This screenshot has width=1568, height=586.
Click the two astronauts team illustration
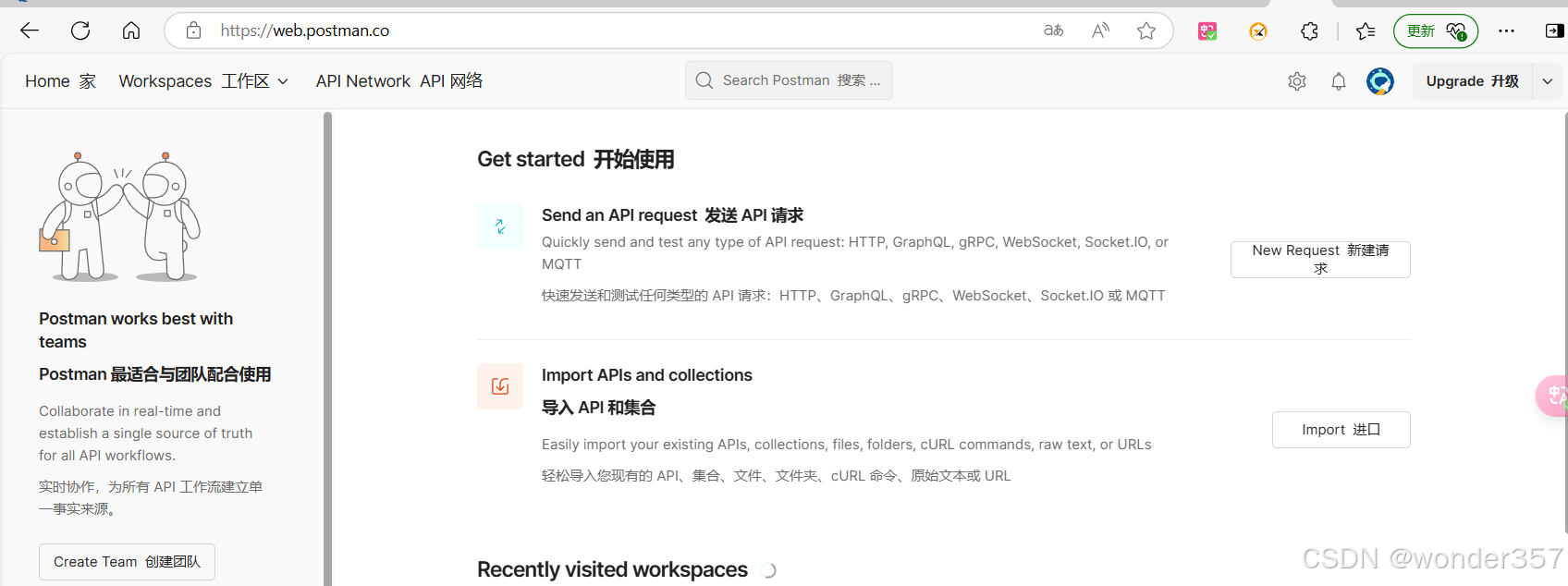pos(119,217)
